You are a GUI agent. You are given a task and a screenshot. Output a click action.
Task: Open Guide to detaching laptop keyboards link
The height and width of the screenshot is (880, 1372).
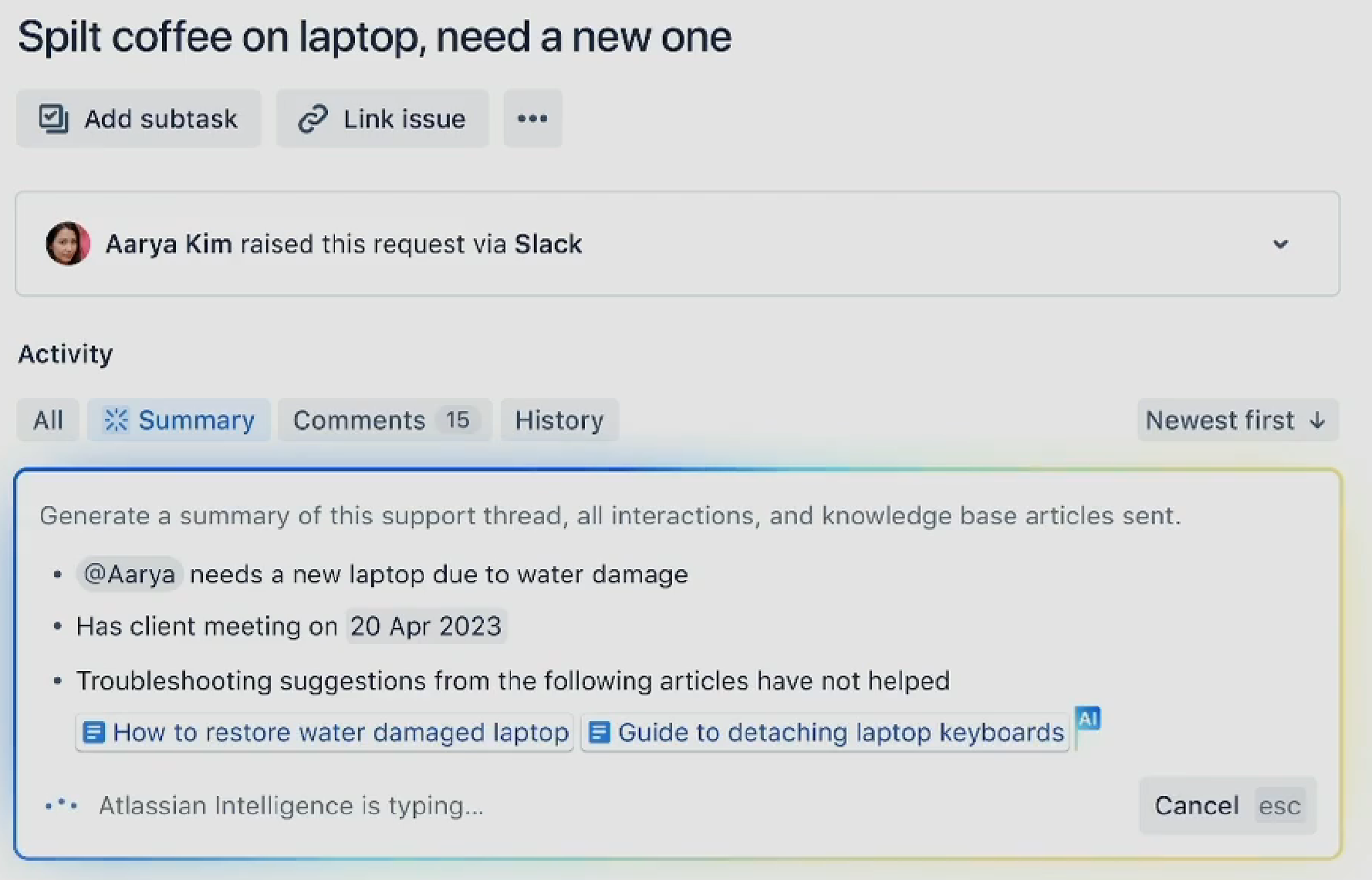(x=840, y=732)
